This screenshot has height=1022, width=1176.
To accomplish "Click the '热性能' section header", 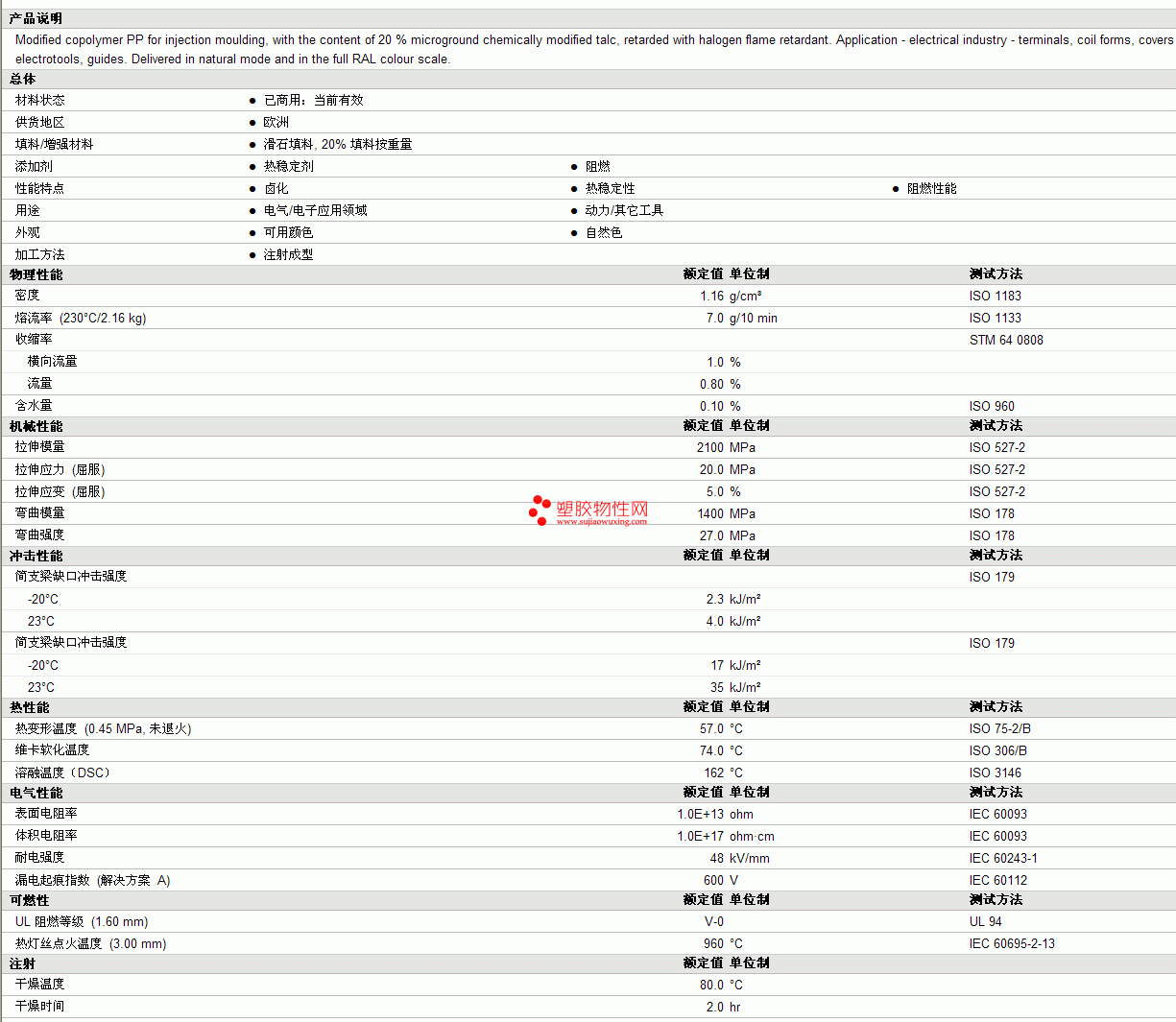I will (x=30, y=707).
